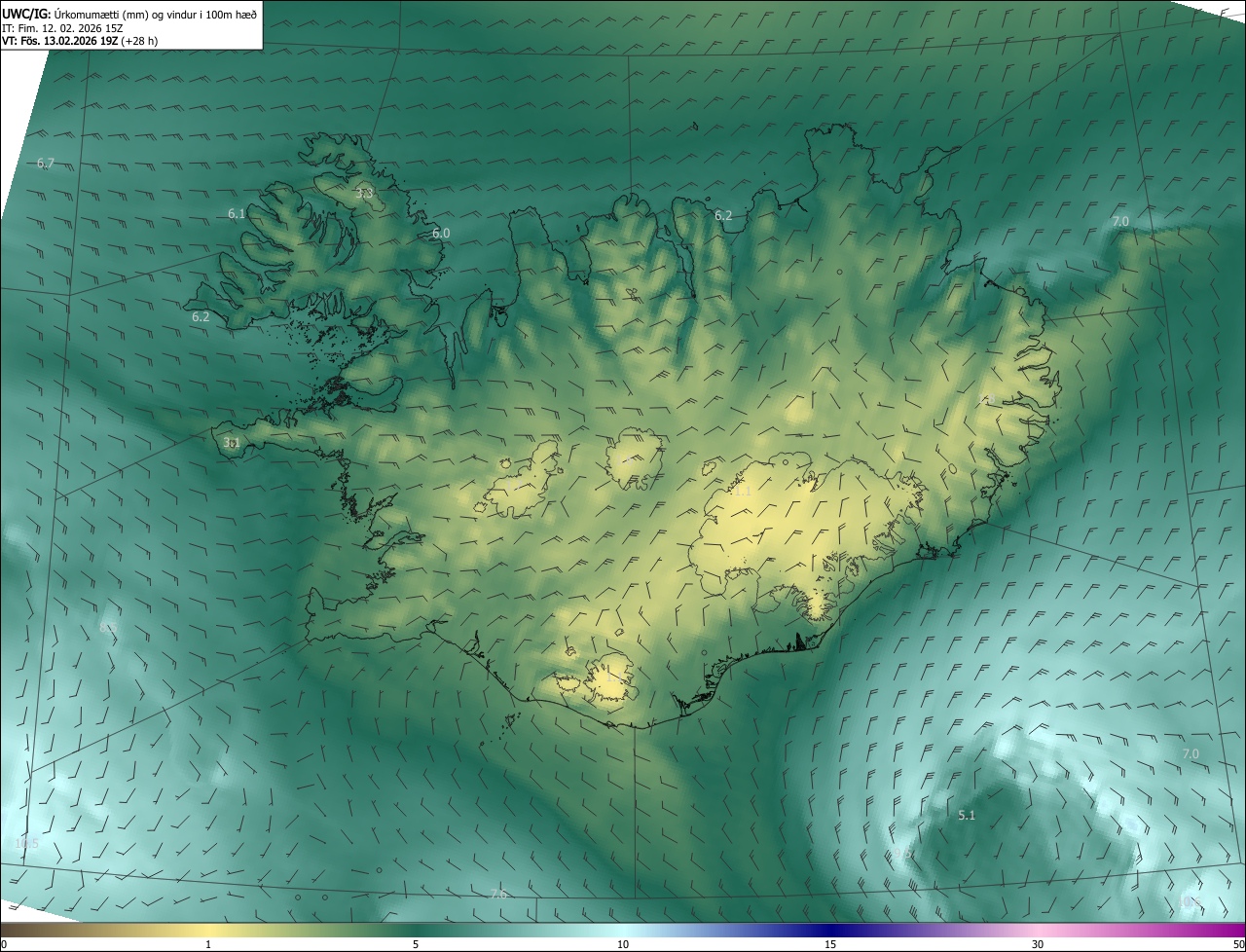Click the 6.7 value label on the map
The width and height of the screenshot is (1246, 952).
coord(46,164)
